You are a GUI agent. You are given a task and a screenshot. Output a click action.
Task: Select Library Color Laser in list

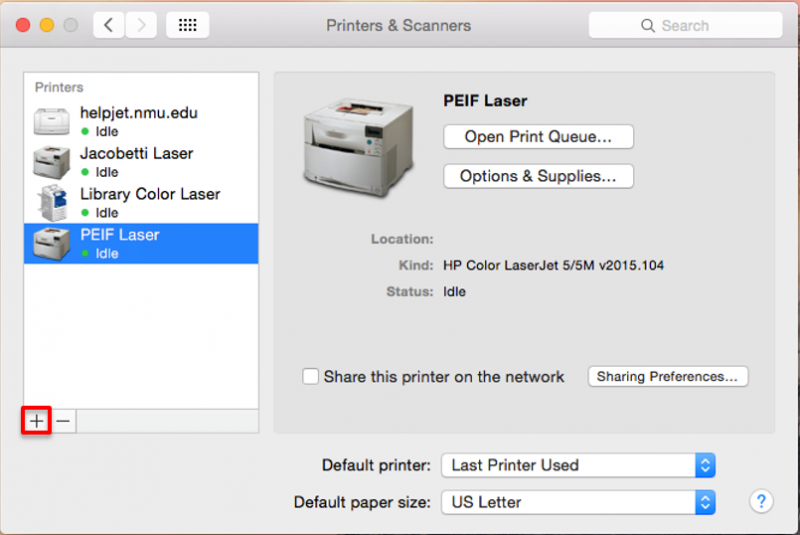point(141,203)
